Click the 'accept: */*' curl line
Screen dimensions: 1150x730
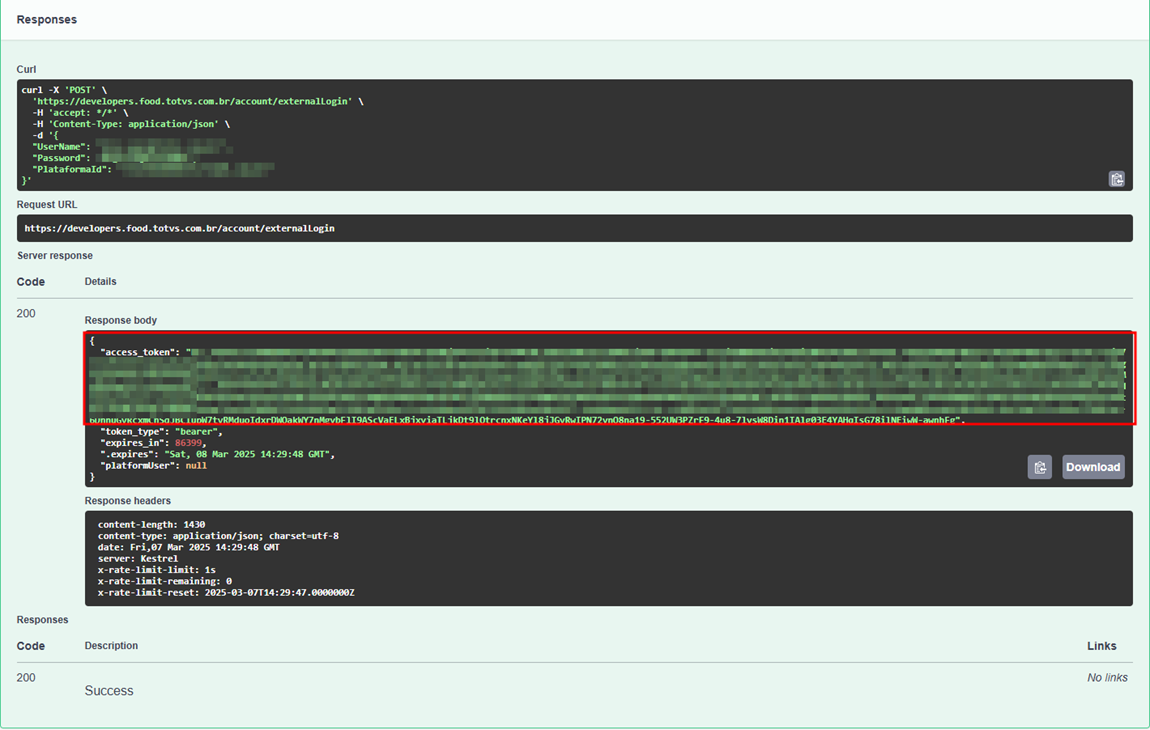tap(81, 113)
